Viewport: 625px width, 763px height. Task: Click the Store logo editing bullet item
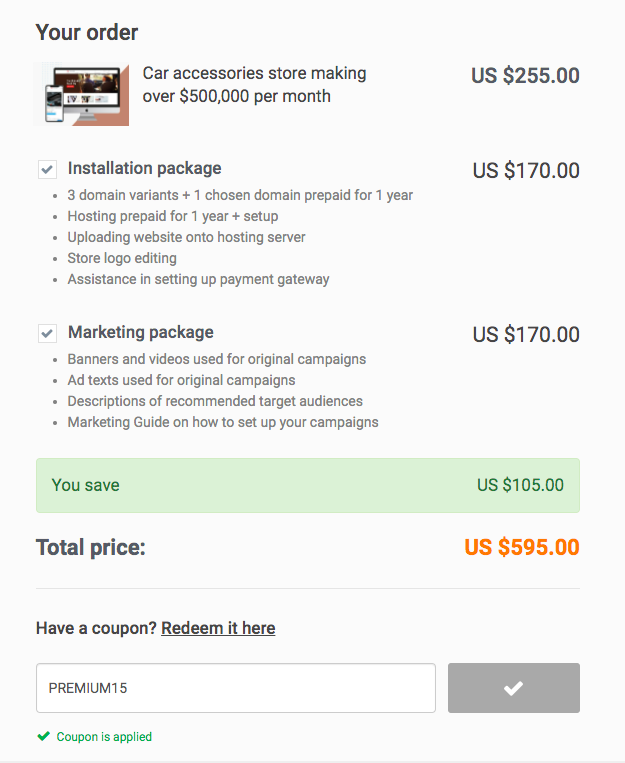(x=122, y=258)
